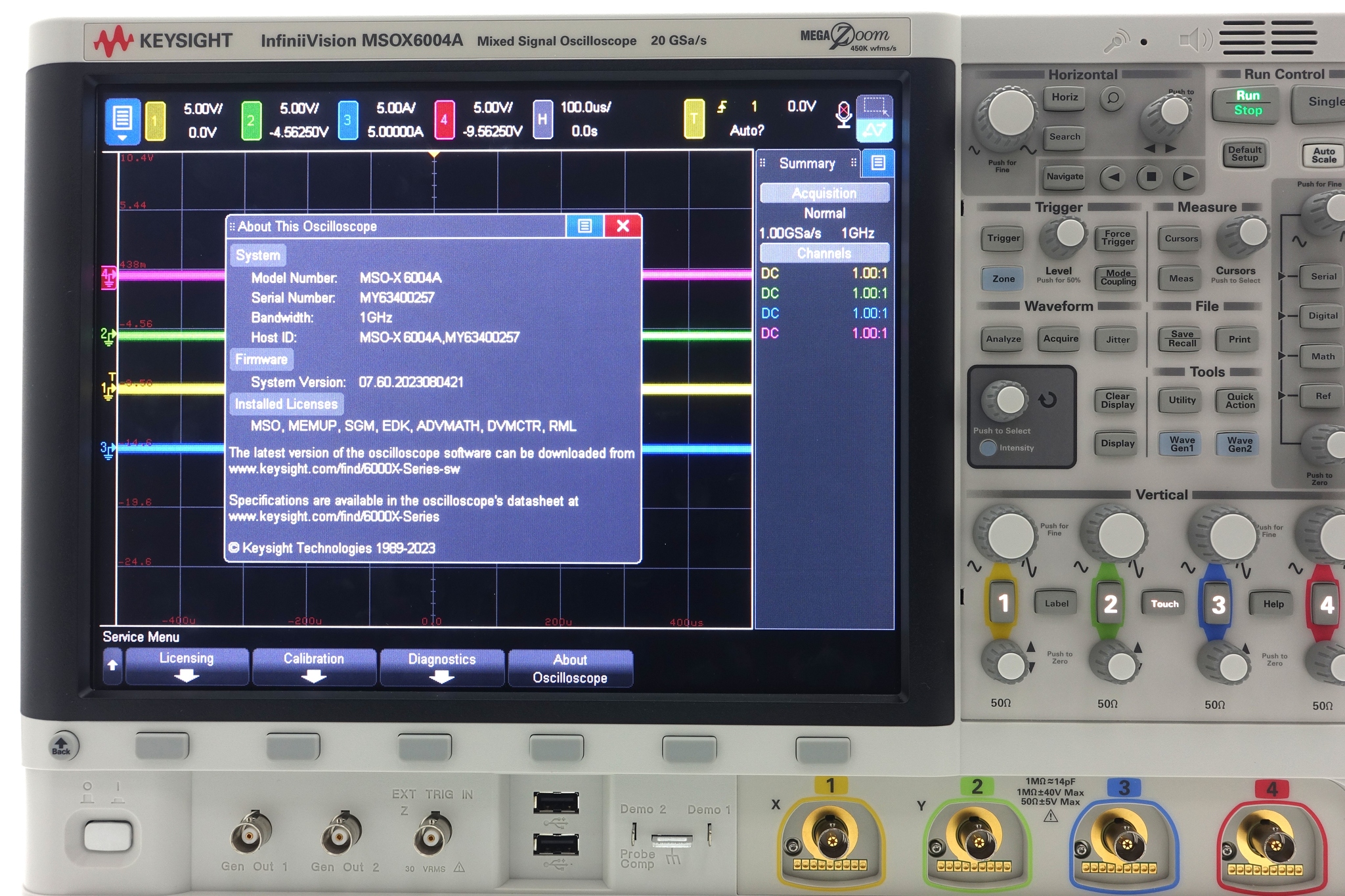Viewport: 1345px width, 896px height.
Task: Open the horizontal H timebase badge
Action: [542, 120]
